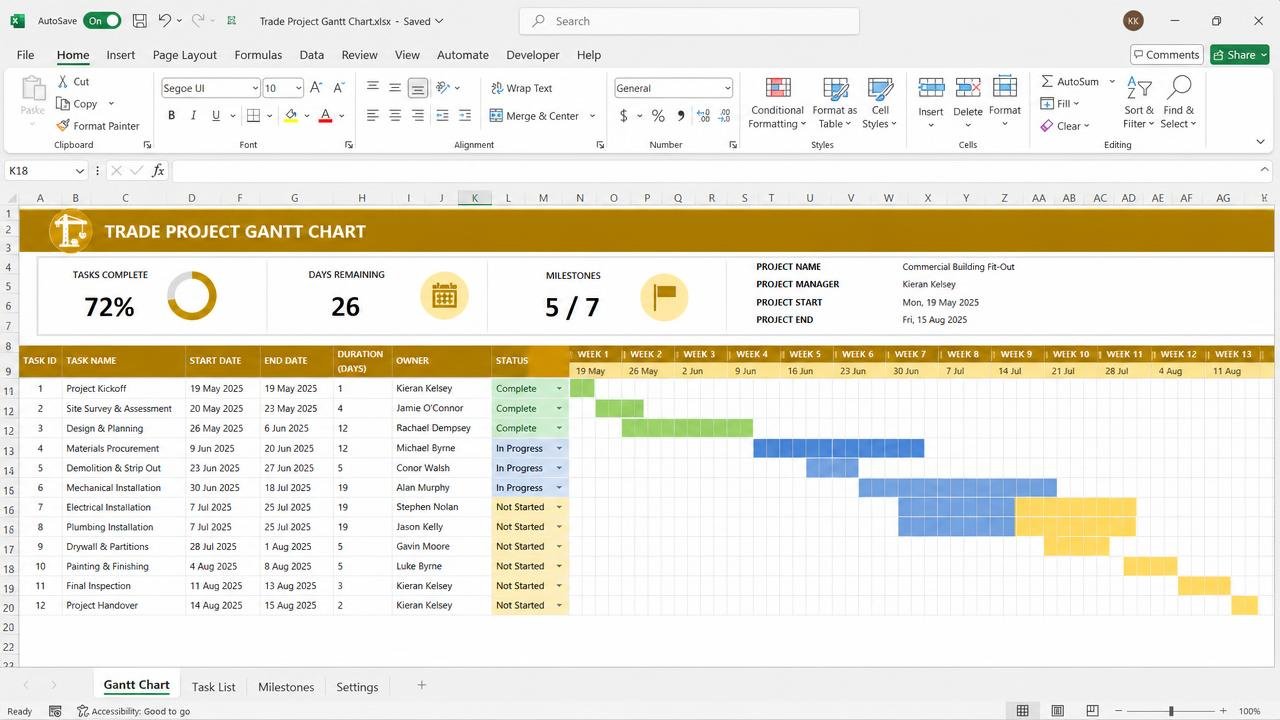This screenshot has width=1280, height=720.
Task: Click the Orientation text angle icon
Action: click(443, 88)
